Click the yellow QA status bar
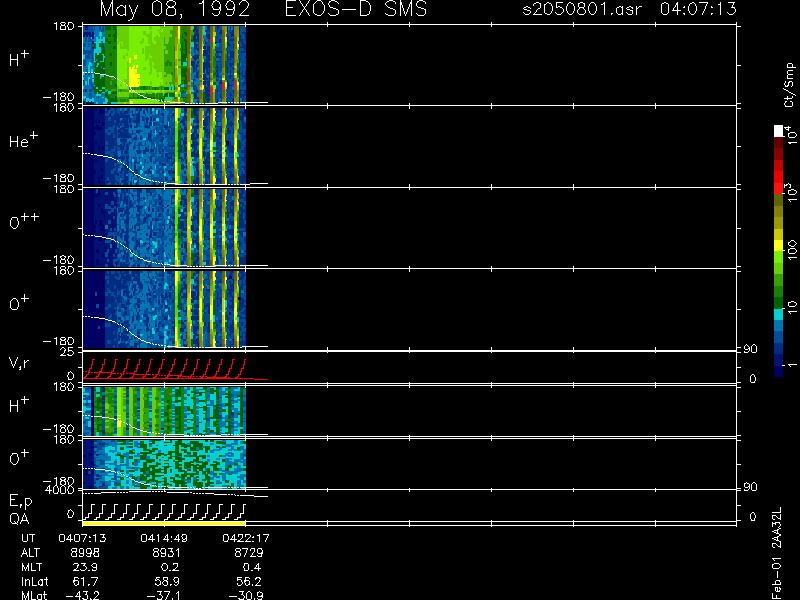Viewport: 800px width, 600px height. tap(164, 523)
